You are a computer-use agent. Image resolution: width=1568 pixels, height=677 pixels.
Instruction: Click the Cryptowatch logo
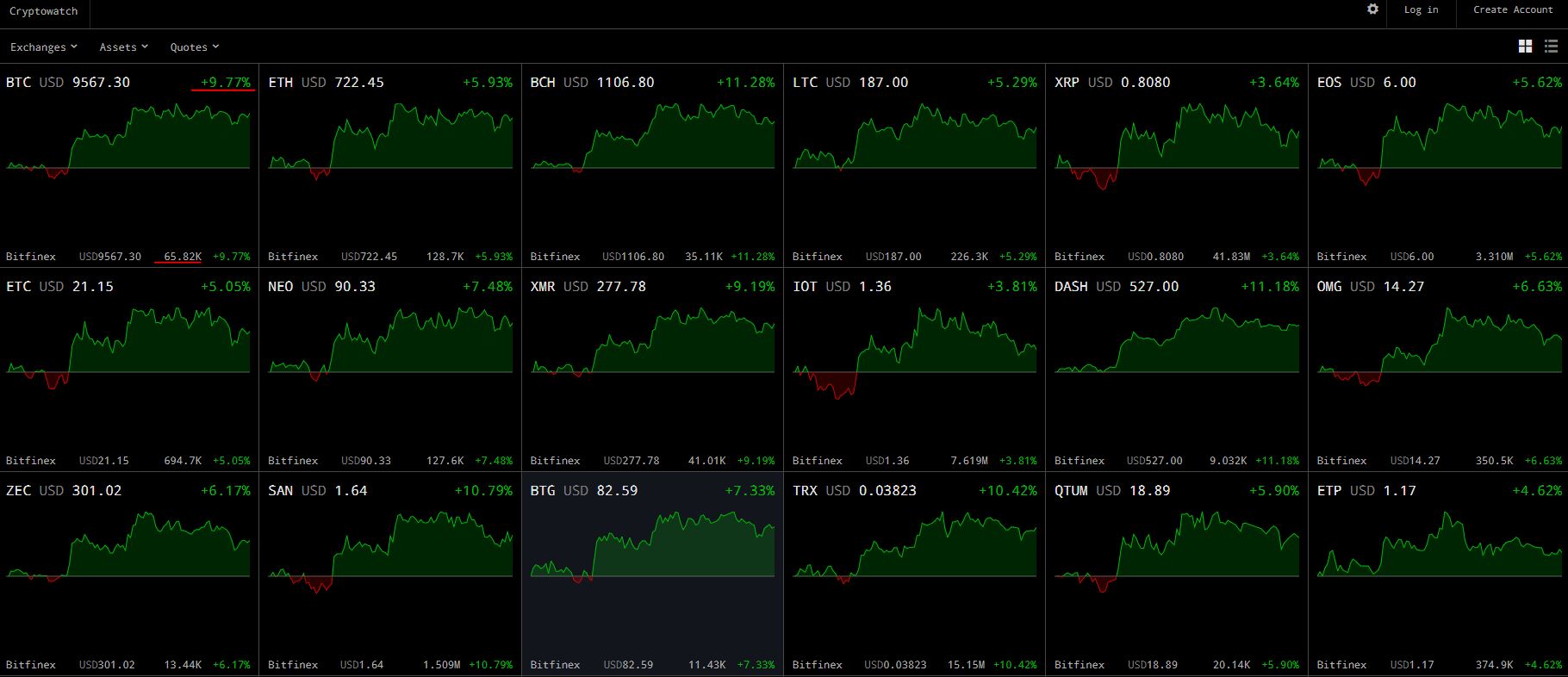(44, 11)
